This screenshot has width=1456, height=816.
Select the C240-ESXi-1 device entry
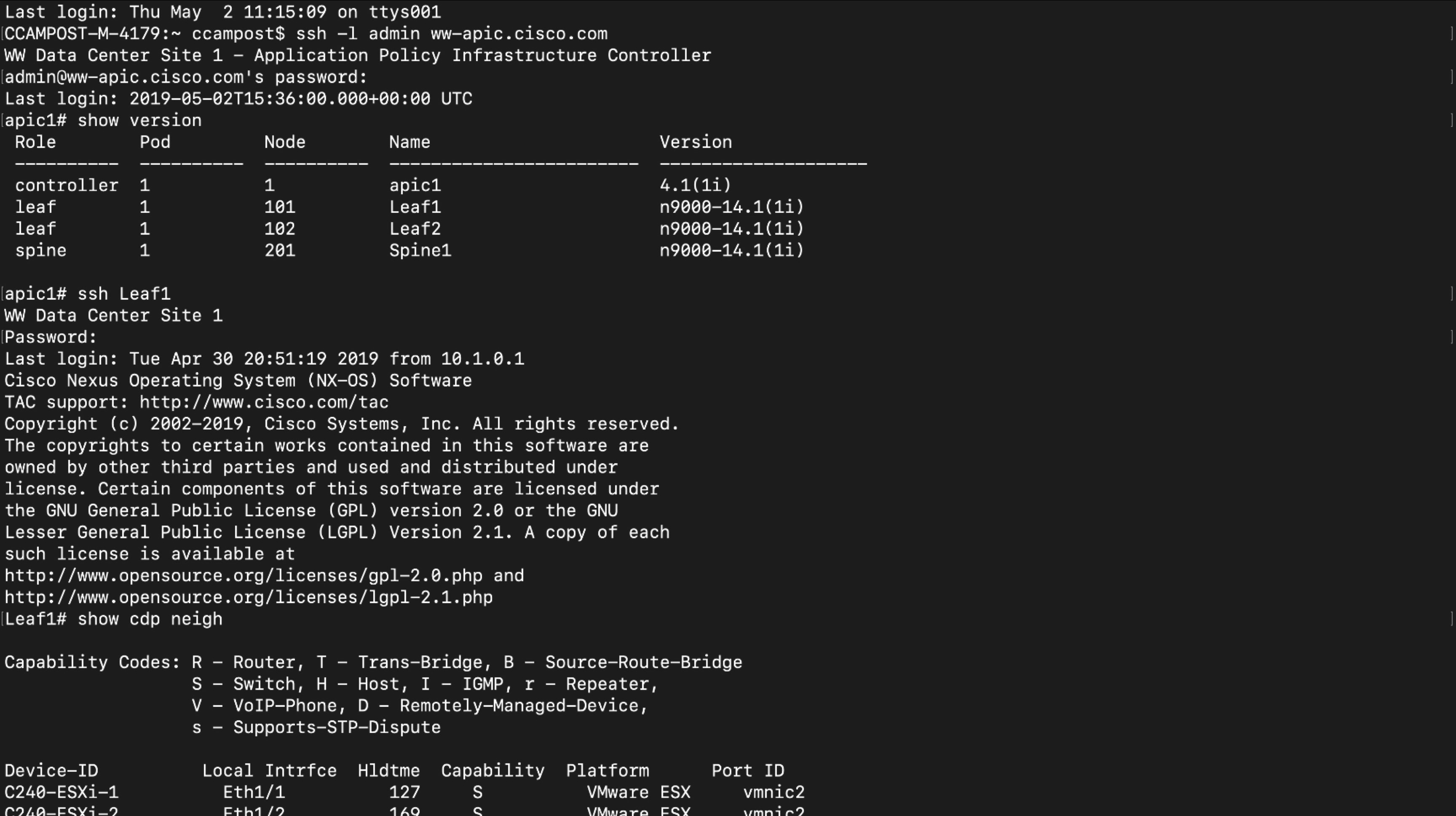tap(62, 792)
